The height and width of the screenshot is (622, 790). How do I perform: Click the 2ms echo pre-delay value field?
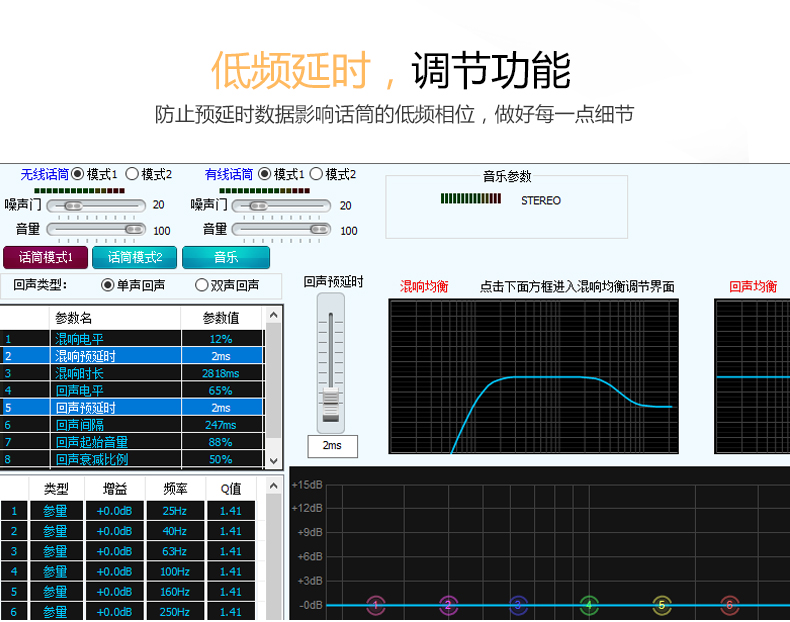pos(333,446)
